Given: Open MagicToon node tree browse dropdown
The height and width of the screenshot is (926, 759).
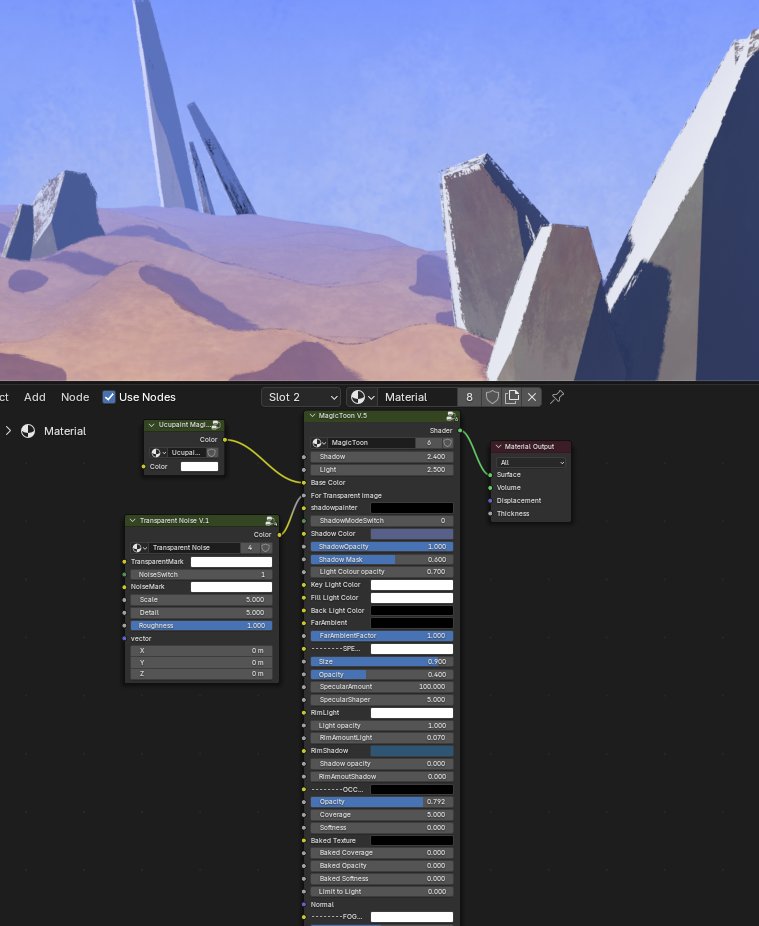Looking at the screenshot, I should [319, 443].
